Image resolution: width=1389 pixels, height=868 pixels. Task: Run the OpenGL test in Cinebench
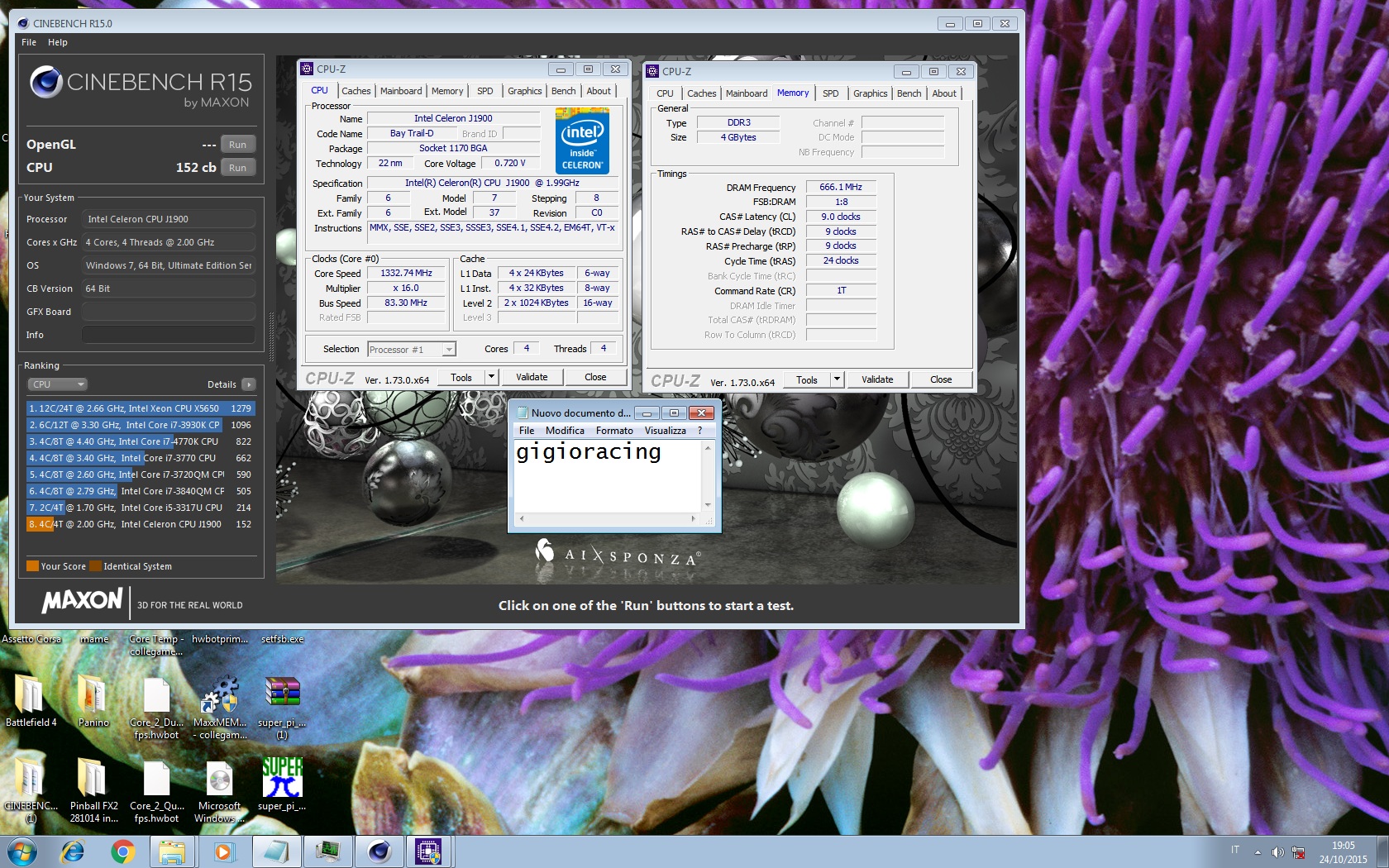coord(237,145)
